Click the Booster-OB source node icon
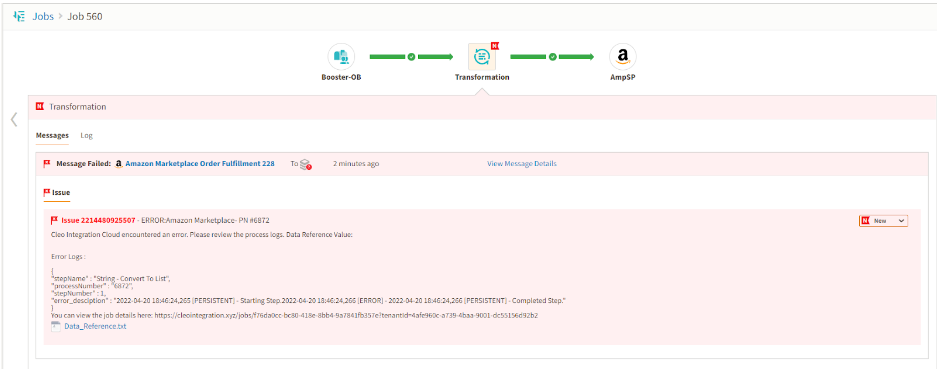The width and height of the screenshot is (937, 369). [x=341, y=57]
